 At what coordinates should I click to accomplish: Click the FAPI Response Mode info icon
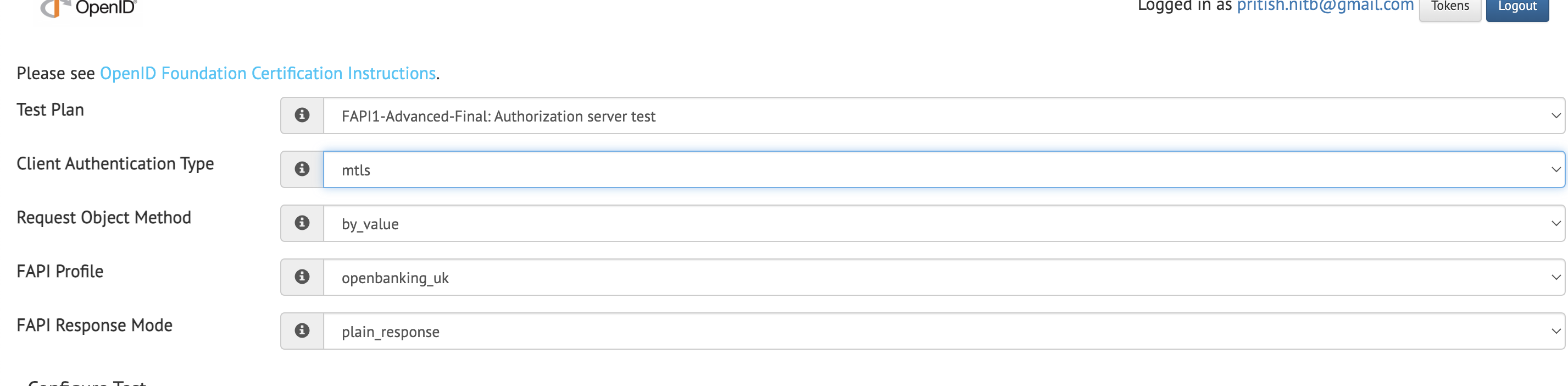click(x=302, y=330)
